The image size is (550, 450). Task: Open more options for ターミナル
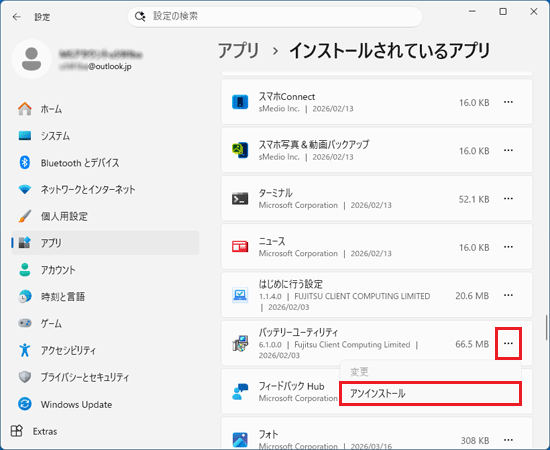(508, 199)
